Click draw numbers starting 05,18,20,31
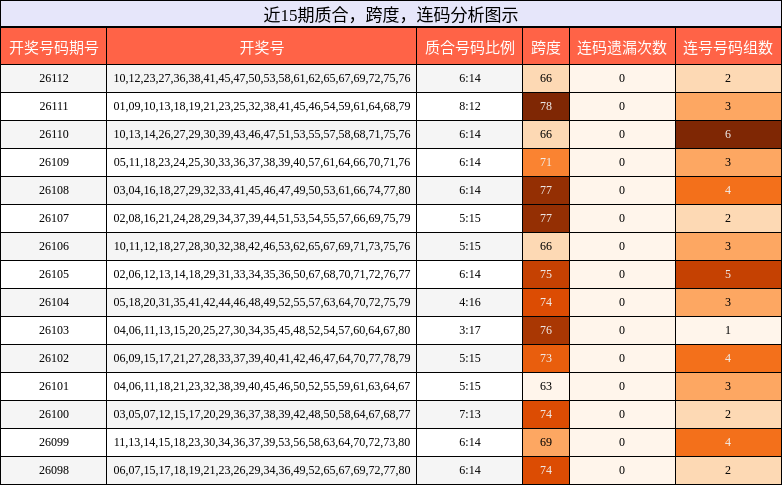This screenshot has width=782, height=485. 262,301
